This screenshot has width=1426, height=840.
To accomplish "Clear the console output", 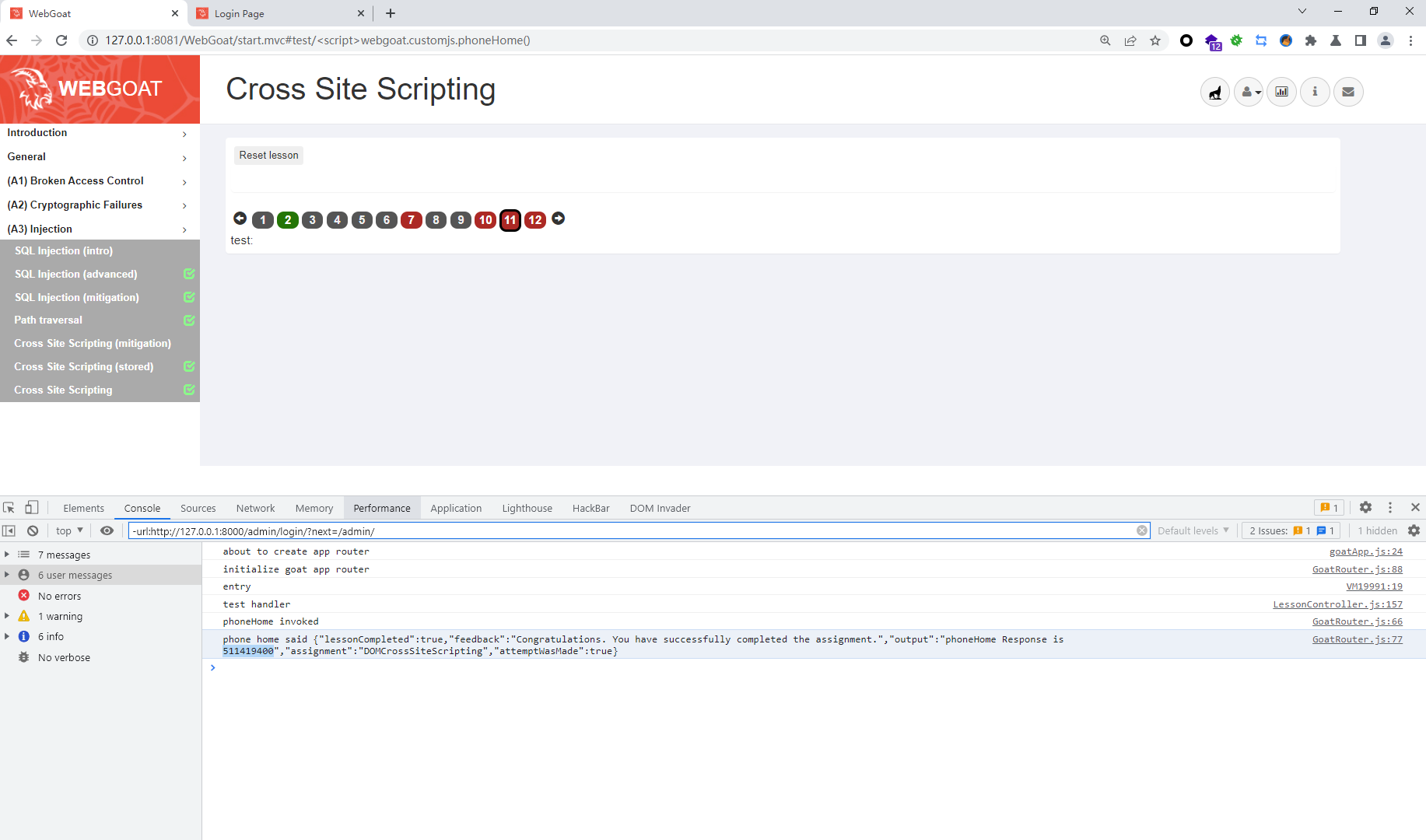I will pyautogui.click(x=33, y=530).
